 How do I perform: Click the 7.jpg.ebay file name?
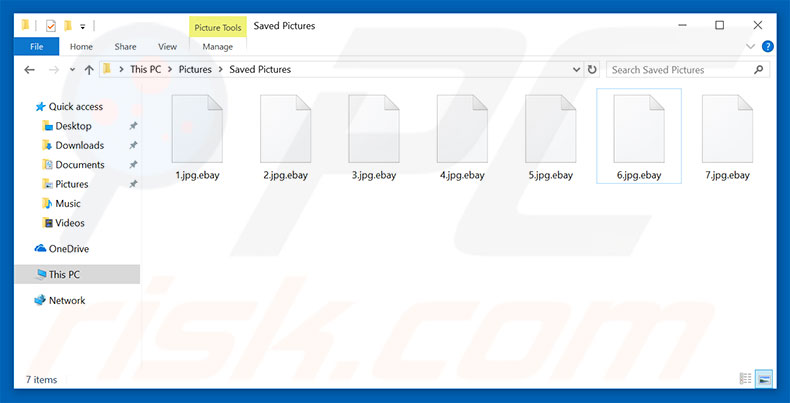[x=727, y=175]
